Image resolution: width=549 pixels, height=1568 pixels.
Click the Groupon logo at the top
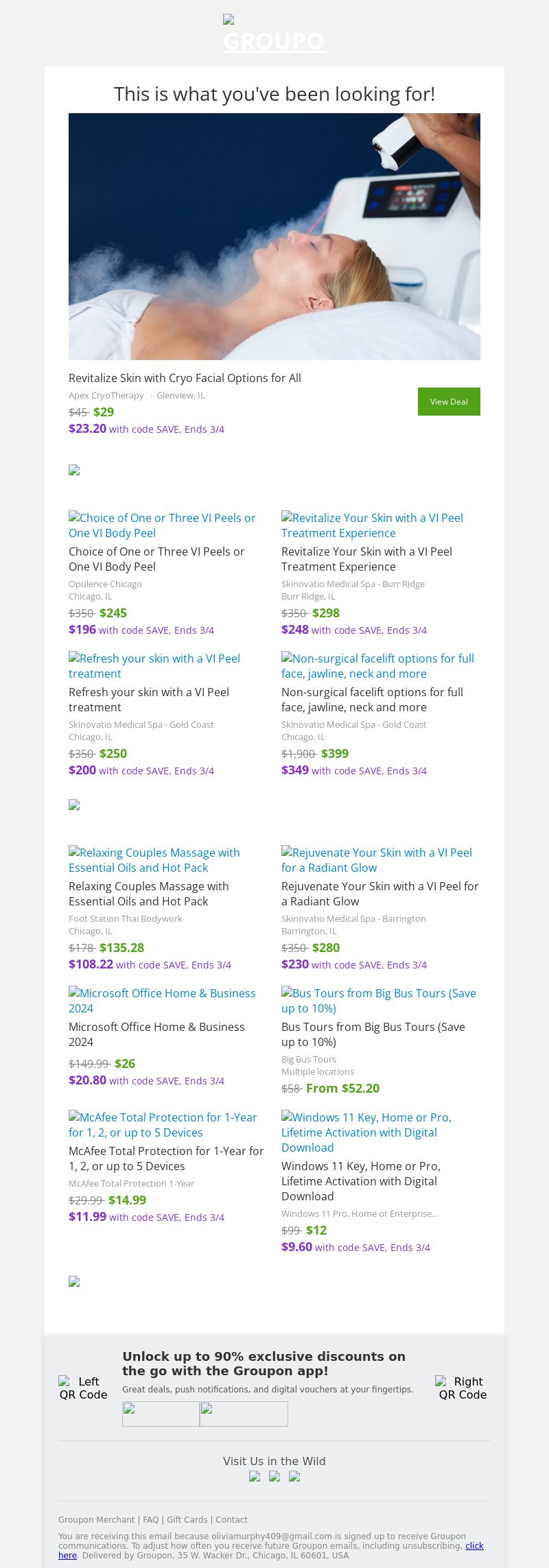(274, 36)
